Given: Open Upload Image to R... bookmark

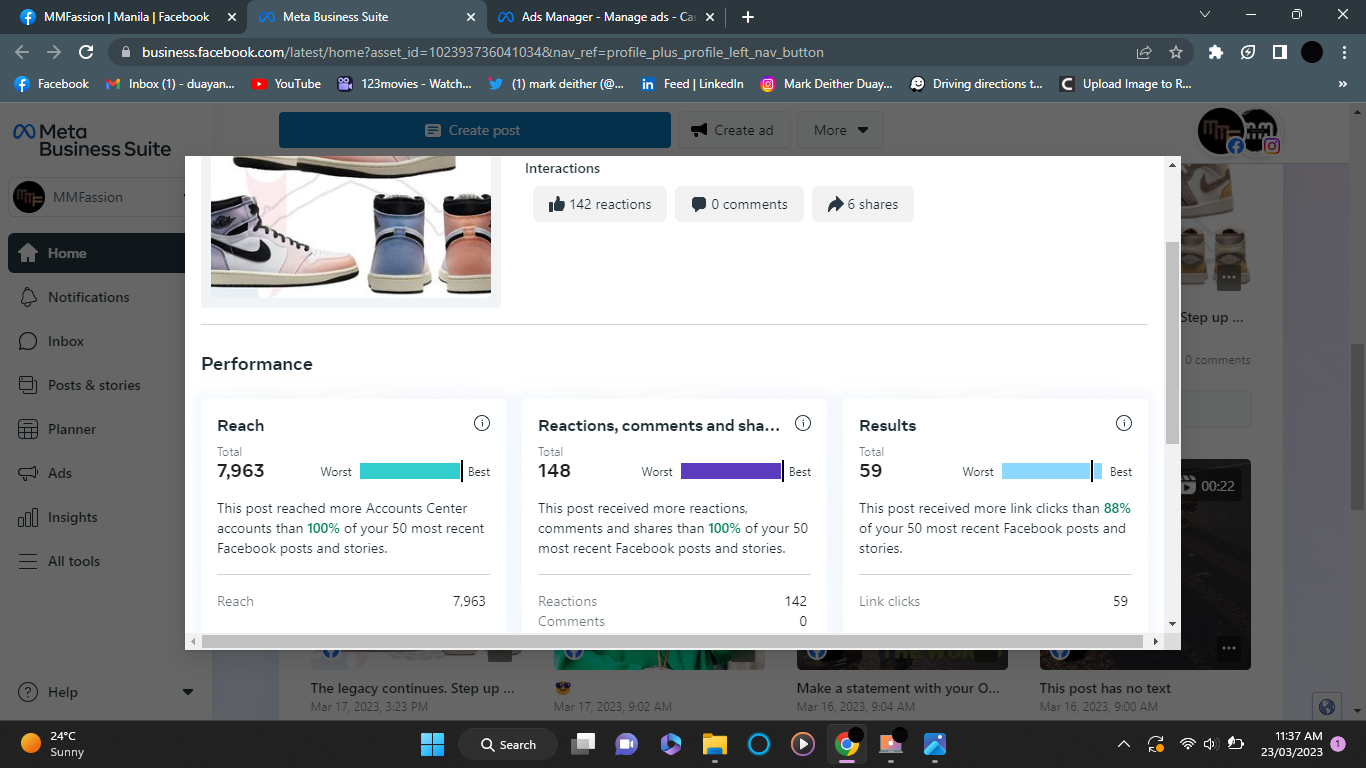Looking at the screenshot, I should [1125, 84].
